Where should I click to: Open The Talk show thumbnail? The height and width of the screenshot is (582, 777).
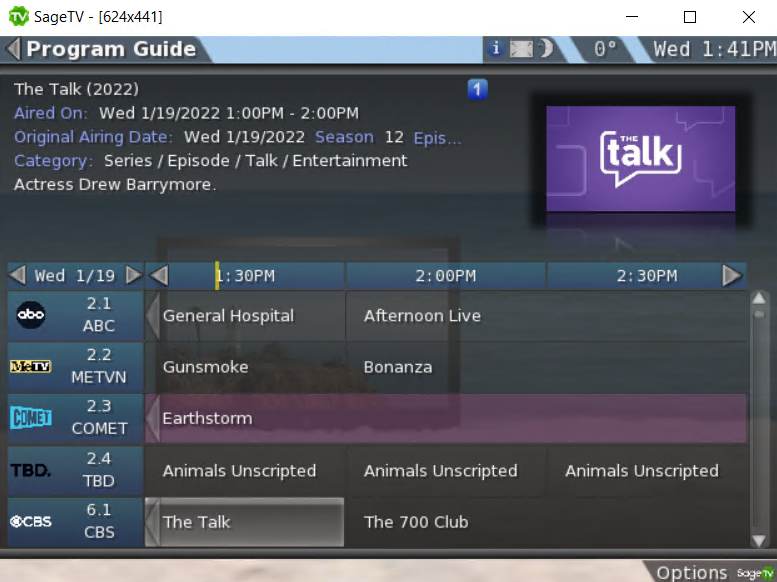[x=640, y=158]
